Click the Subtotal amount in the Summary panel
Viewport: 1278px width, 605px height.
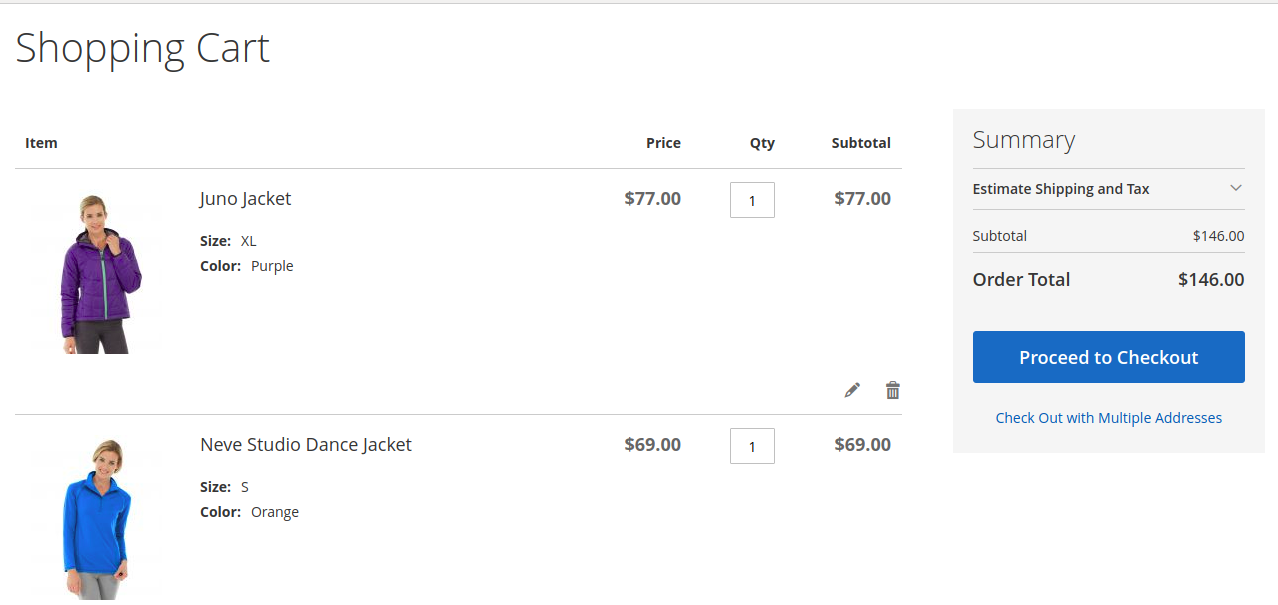[1219, 235]
